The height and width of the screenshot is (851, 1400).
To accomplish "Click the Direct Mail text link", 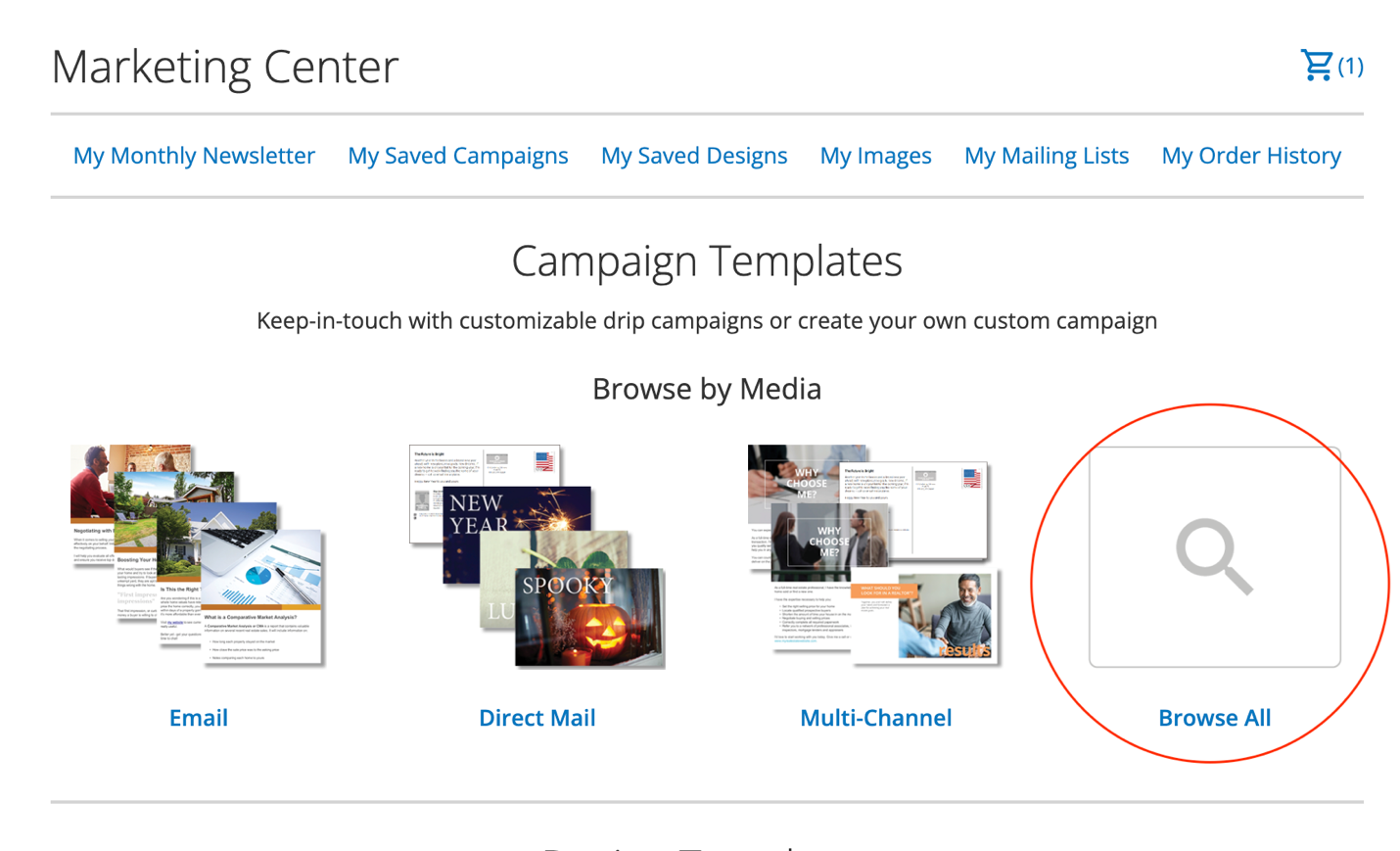I will click(537, 718).
